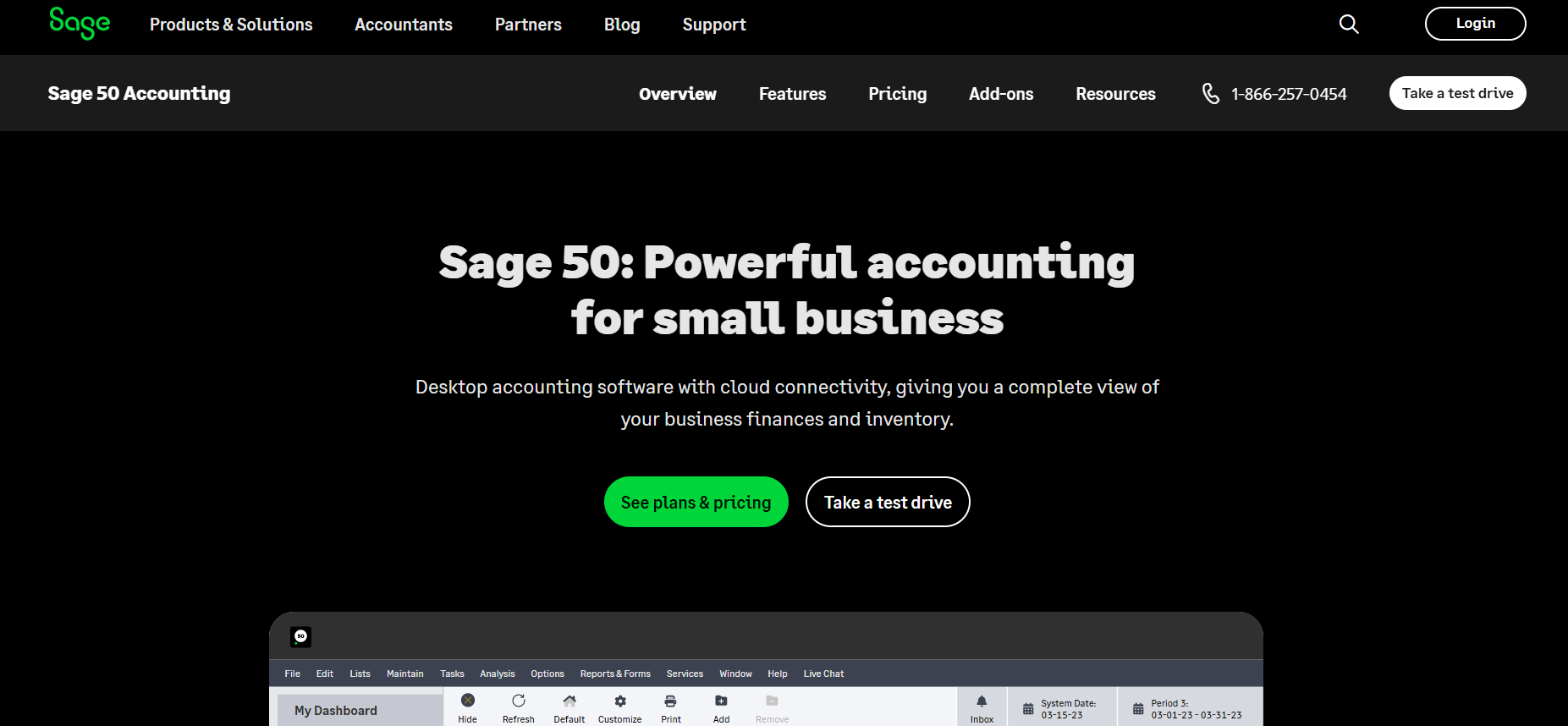The height and width of the screenshot is (726, 1568).
Task: Switch to the Pricing tab
Action: click(x=897, y=94)
